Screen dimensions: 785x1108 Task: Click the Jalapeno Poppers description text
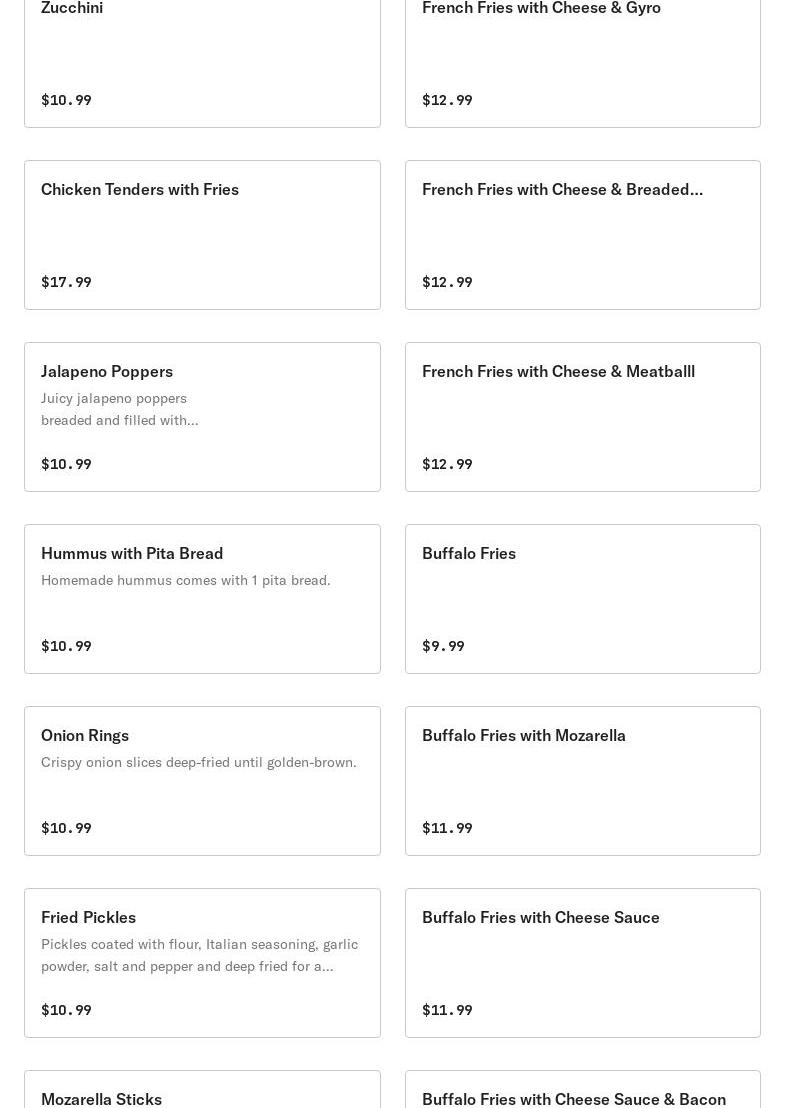click(x=120, y=409)
